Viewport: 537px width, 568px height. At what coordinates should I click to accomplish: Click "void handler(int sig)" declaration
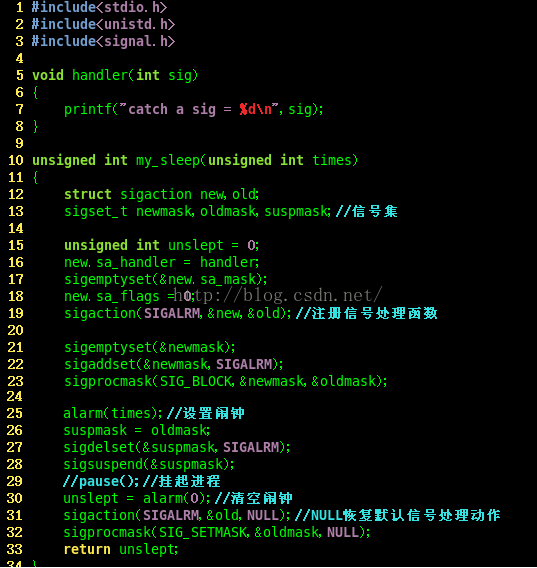pyautogui.click(x=115, y=75)
